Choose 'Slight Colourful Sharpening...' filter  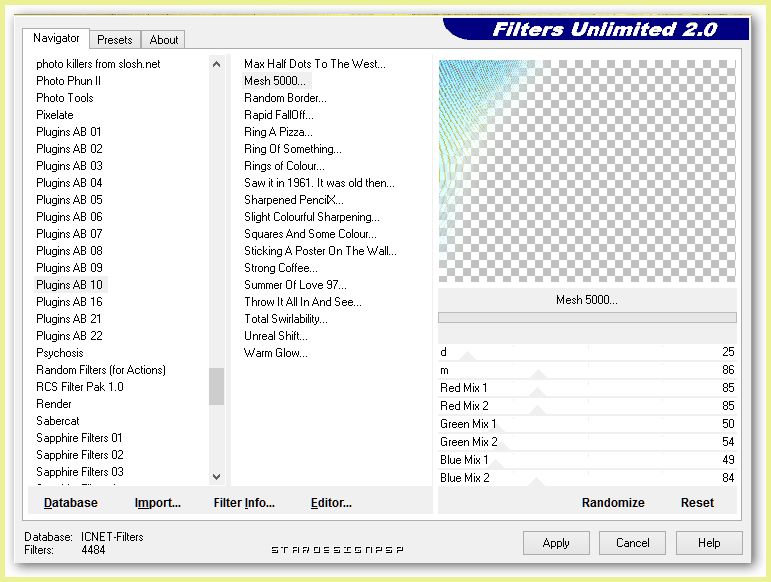312,217
